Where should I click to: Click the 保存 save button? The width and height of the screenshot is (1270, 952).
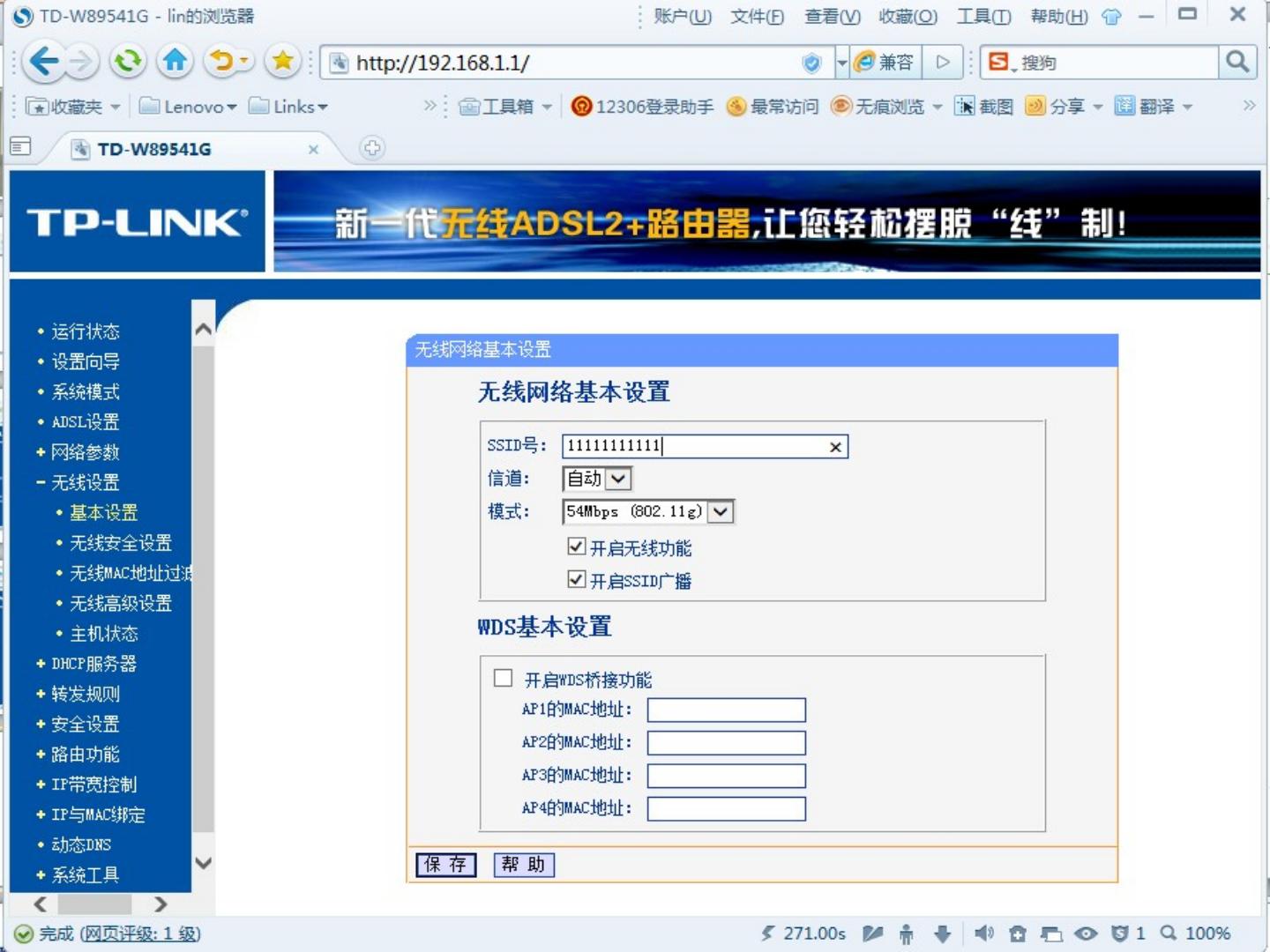click(x=446, y=865)
